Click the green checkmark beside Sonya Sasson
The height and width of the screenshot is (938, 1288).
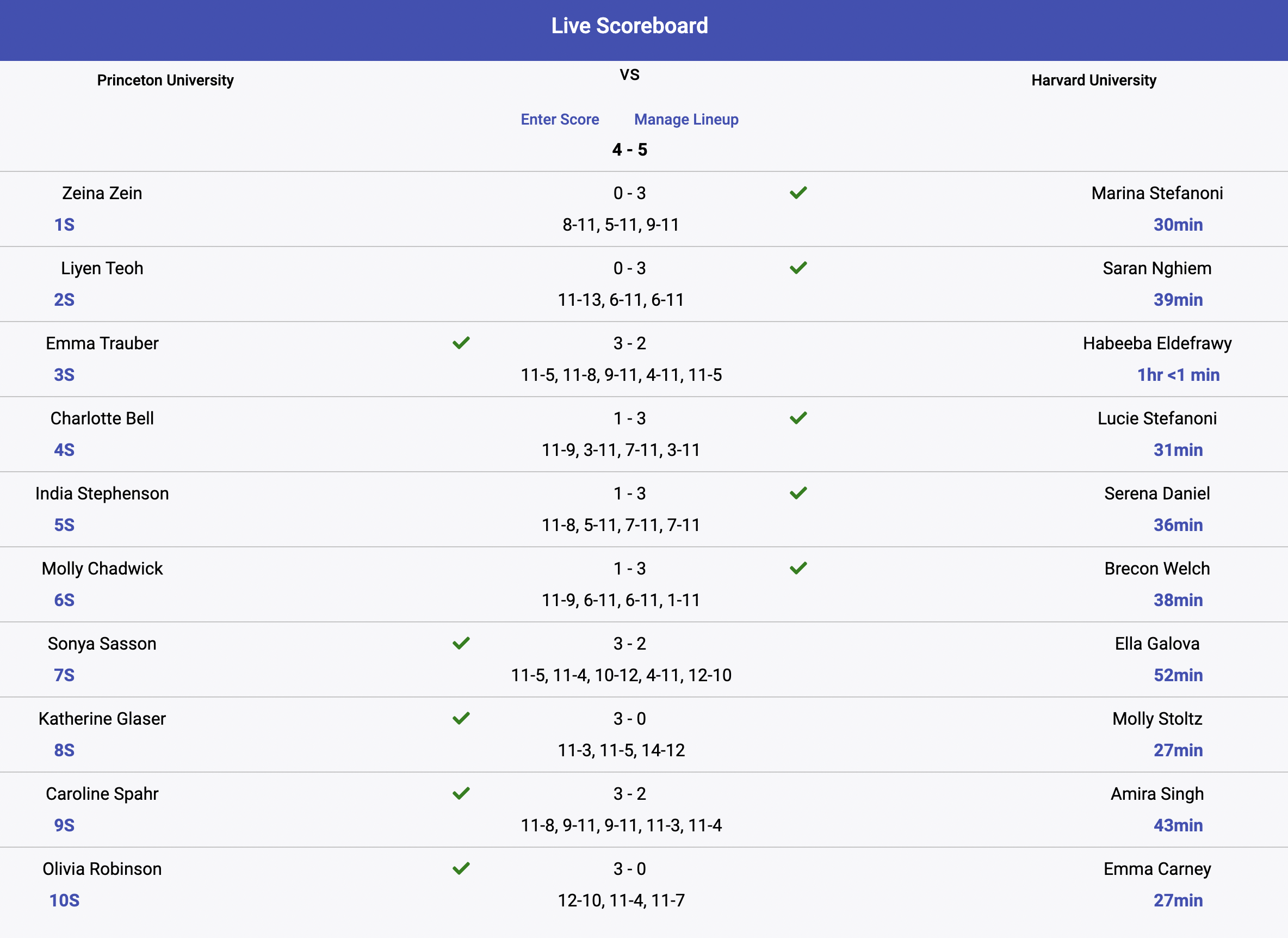[461, 643]
